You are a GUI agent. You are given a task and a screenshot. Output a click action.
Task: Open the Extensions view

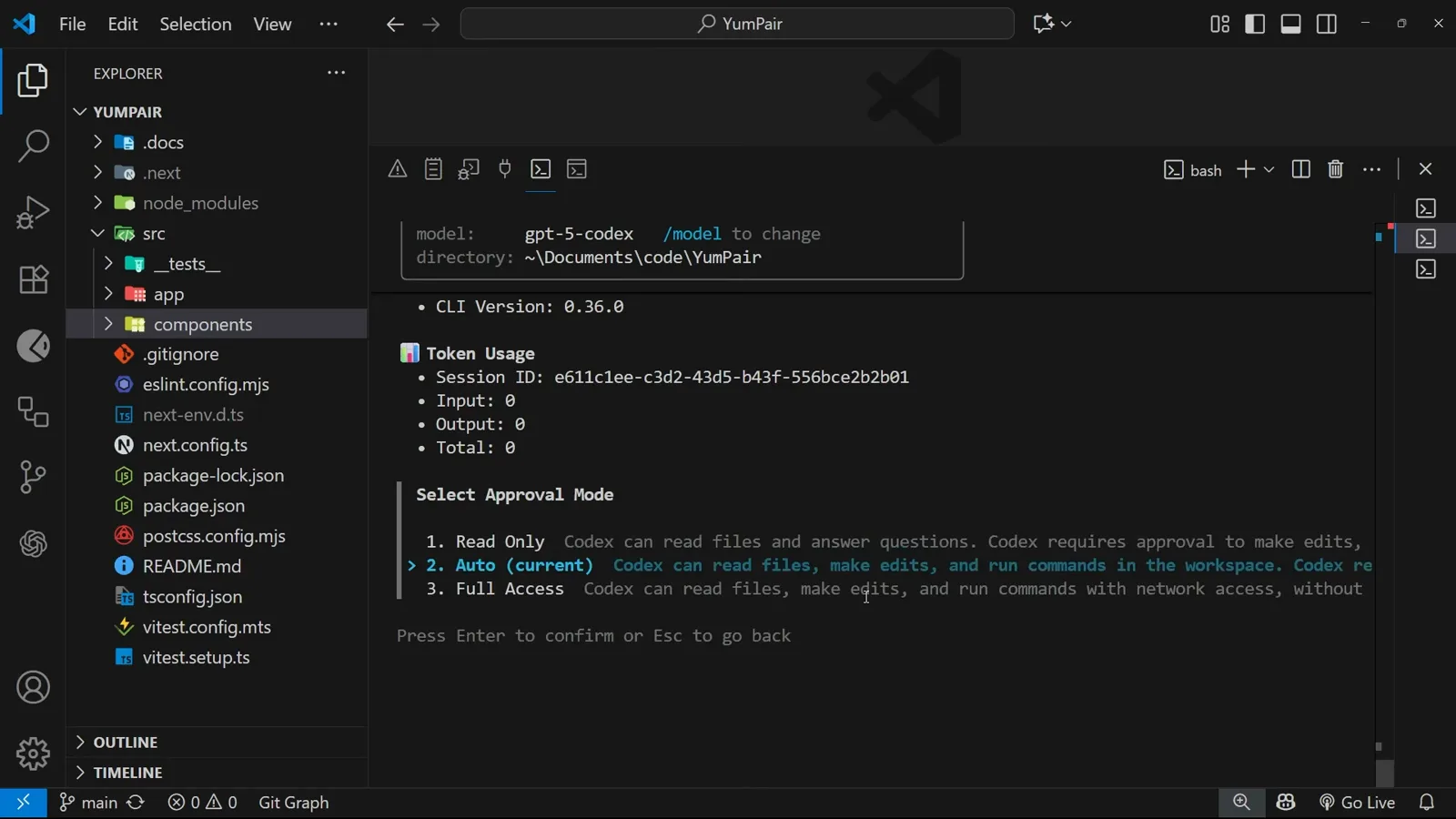(33, 279)
